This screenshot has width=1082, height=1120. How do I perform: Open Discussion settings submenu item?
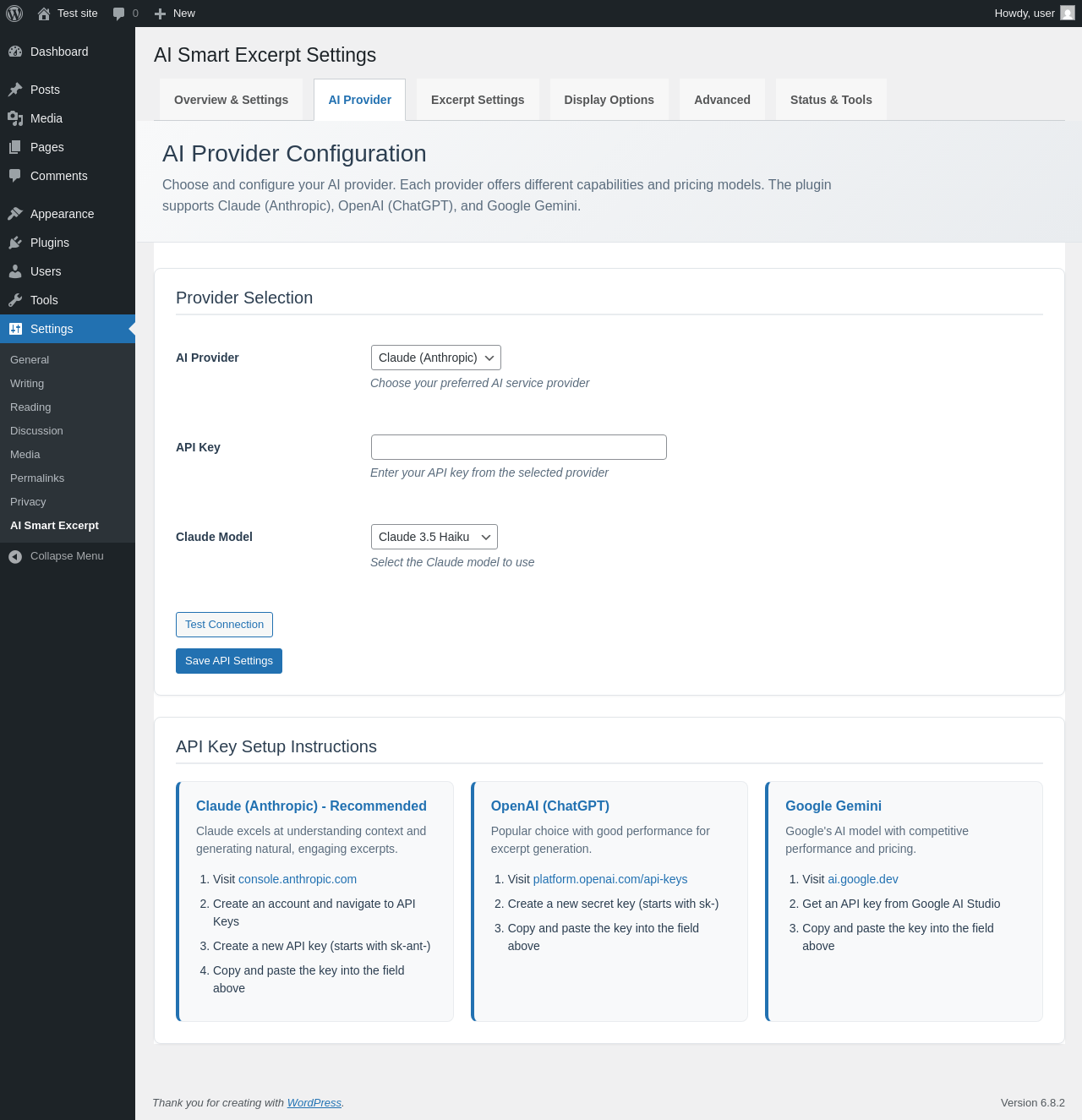pyautogui.click(x=68, y=431)
